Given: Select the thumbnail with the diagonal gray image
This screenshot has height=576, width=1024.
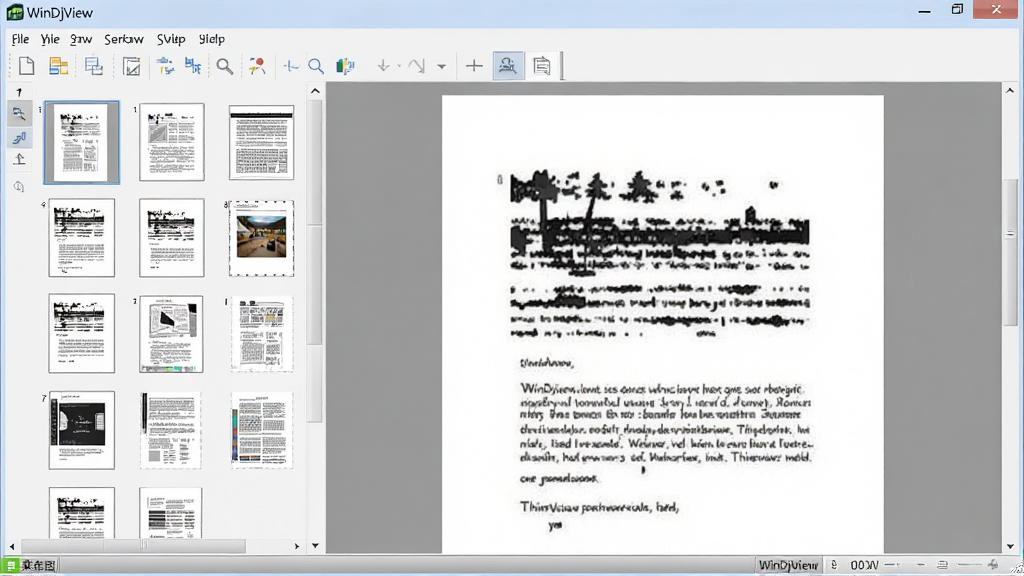Looking at the screenshot, I should click(172, 142).
